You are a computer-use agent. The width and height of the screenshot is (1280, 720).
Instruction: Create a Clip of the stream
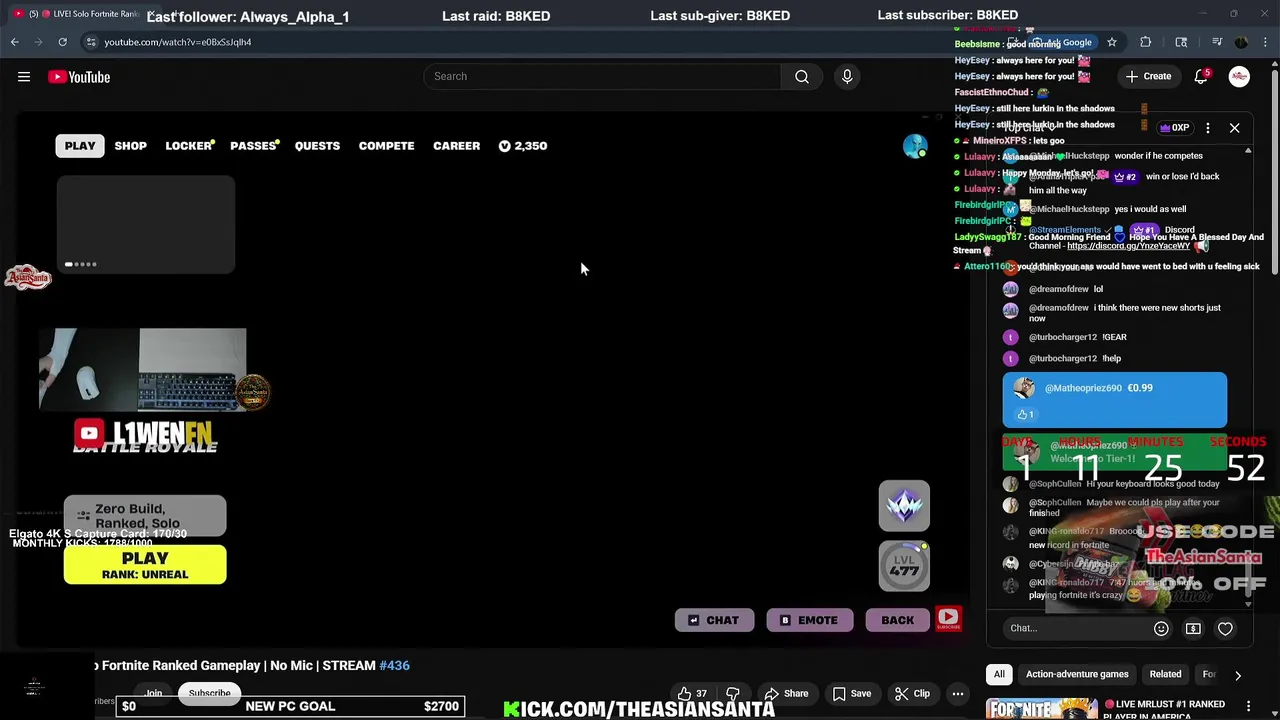[911, 693]
